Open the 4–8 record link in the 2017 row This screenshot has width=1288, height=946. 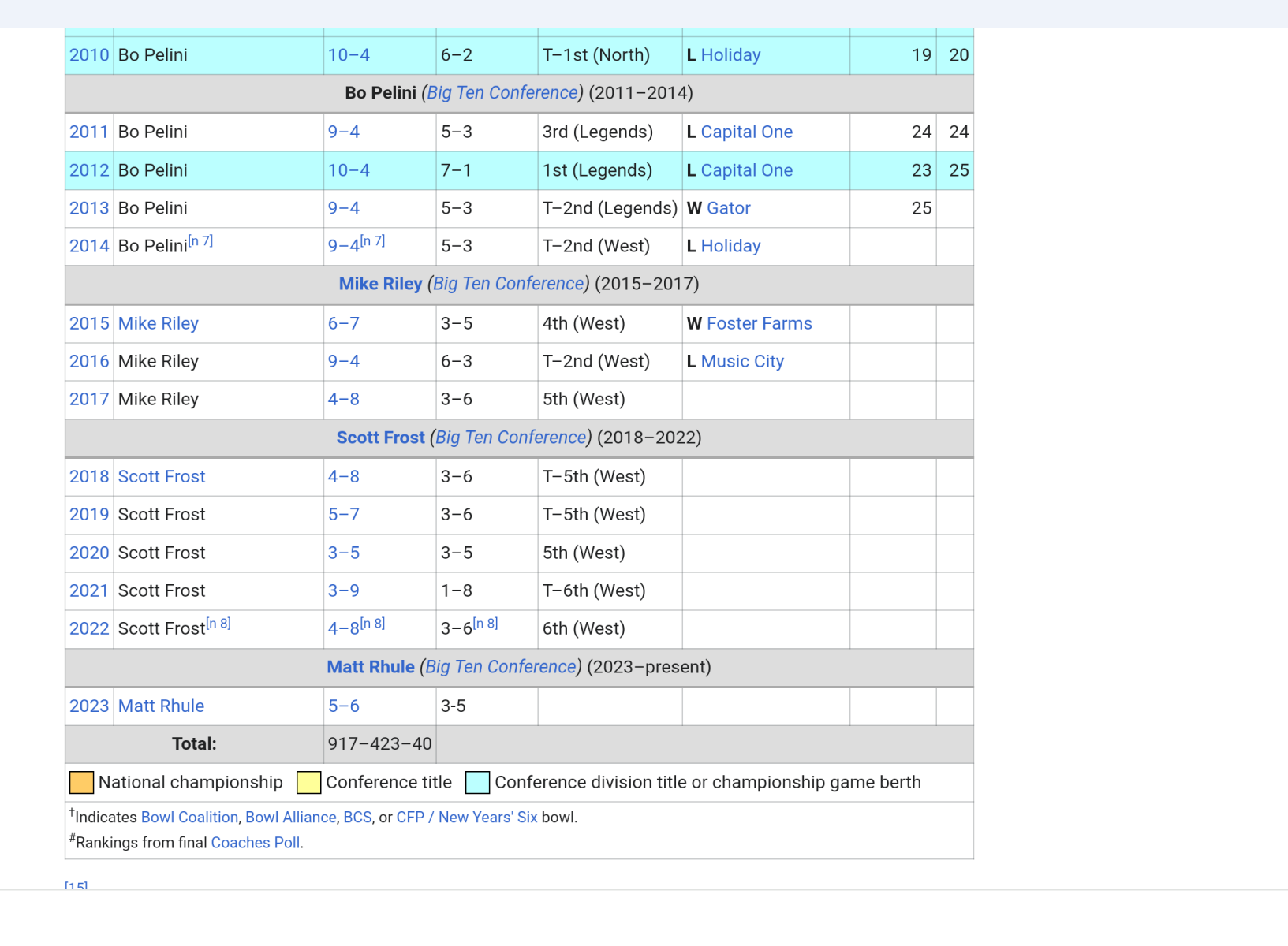pos(344,399)
